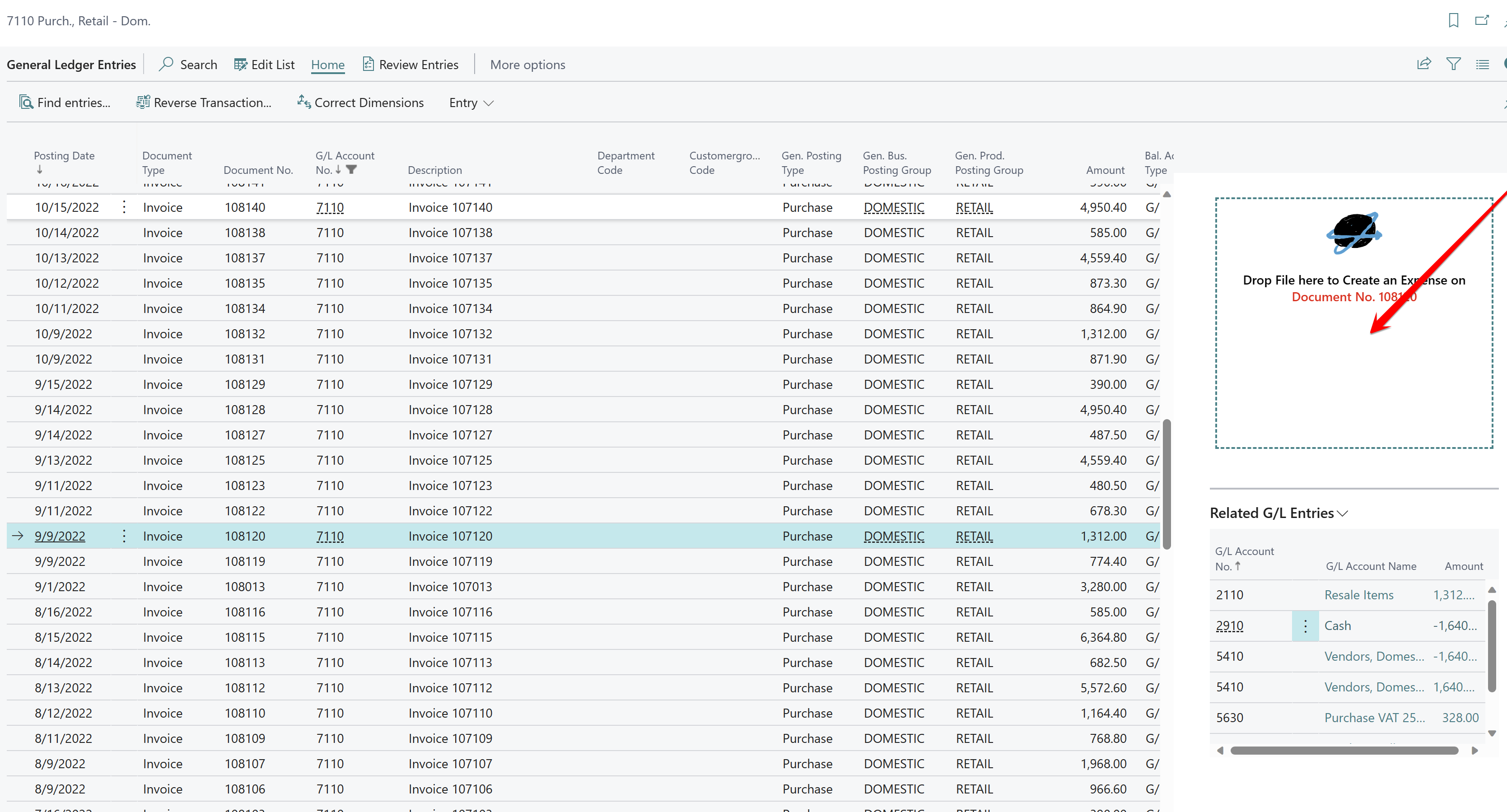Sort by G/L Account No. column header

tap(345, 163)
